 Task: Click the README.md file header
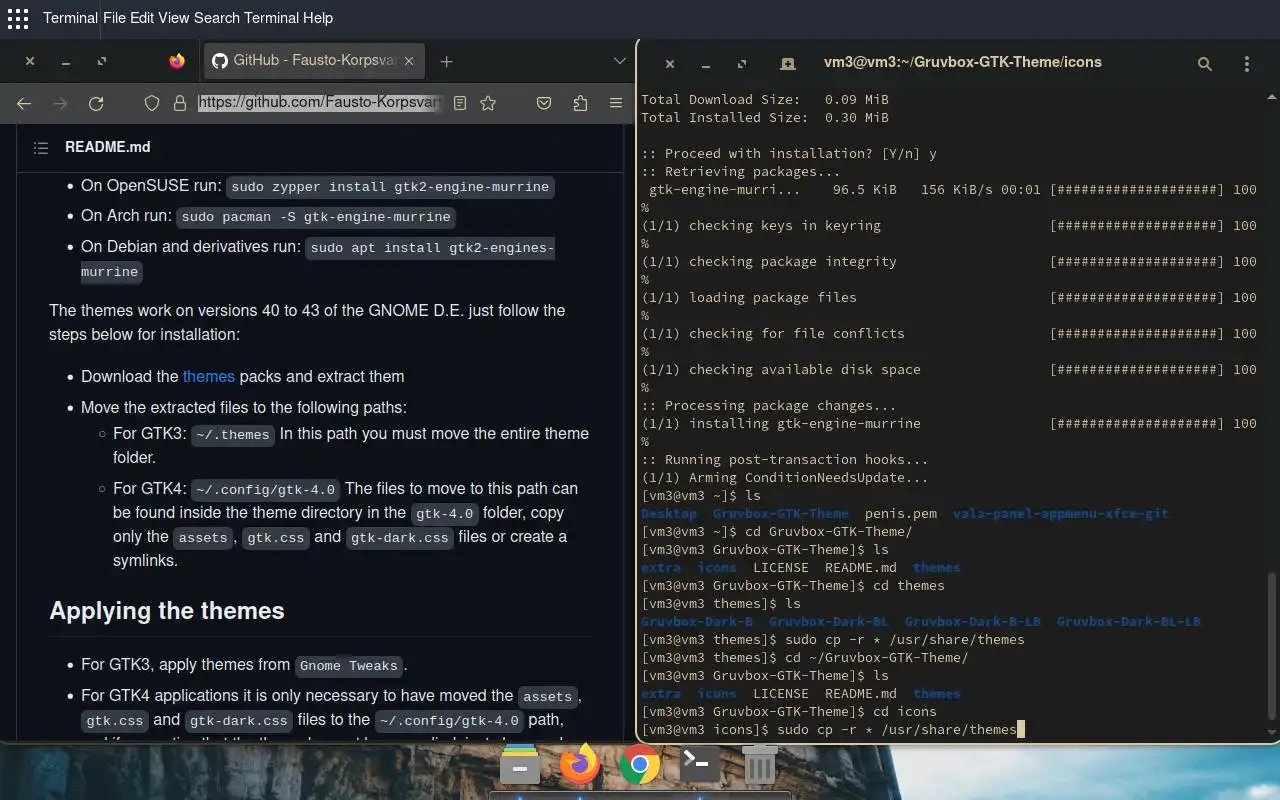coord(108,147)
